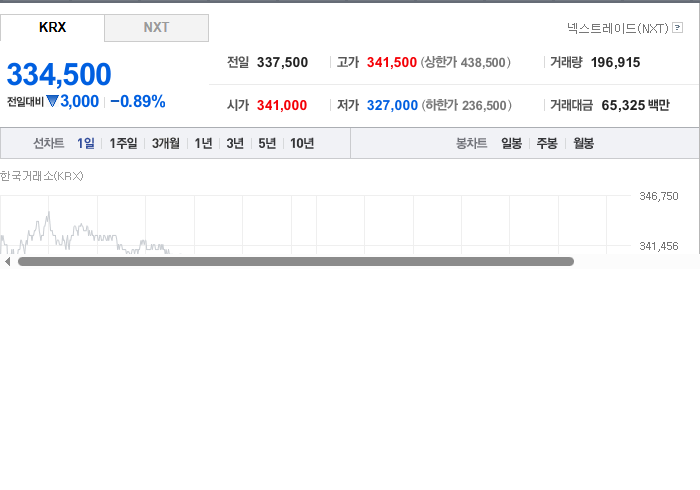The height and width of the screenshot is (490, 700).
Task: Select the 5년 line chart period
Action: point(267,143)
